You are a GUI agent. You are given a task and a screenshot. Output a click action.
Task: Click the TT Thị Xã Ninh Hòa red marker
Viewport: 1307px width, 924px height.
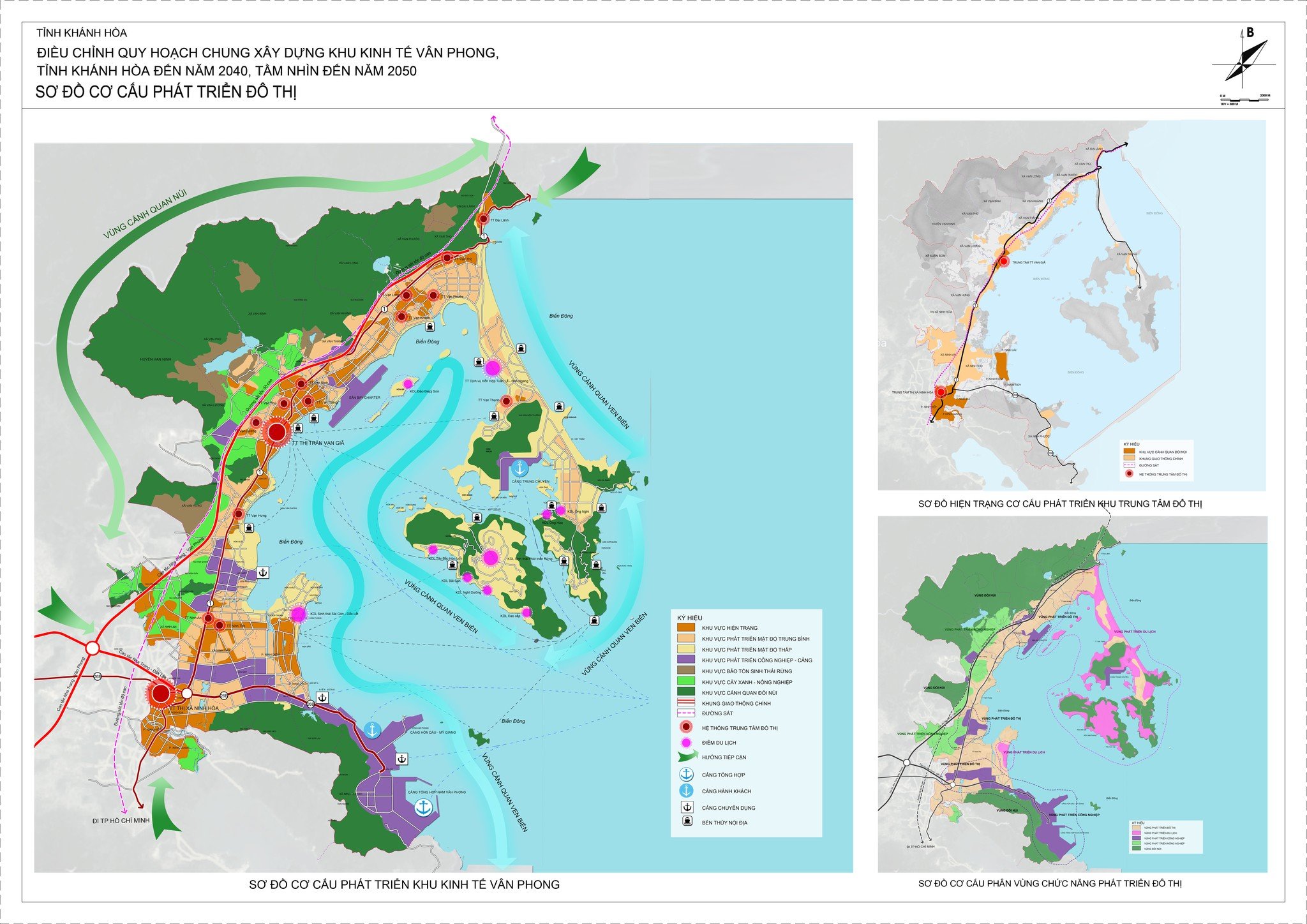tap(160, 694)
